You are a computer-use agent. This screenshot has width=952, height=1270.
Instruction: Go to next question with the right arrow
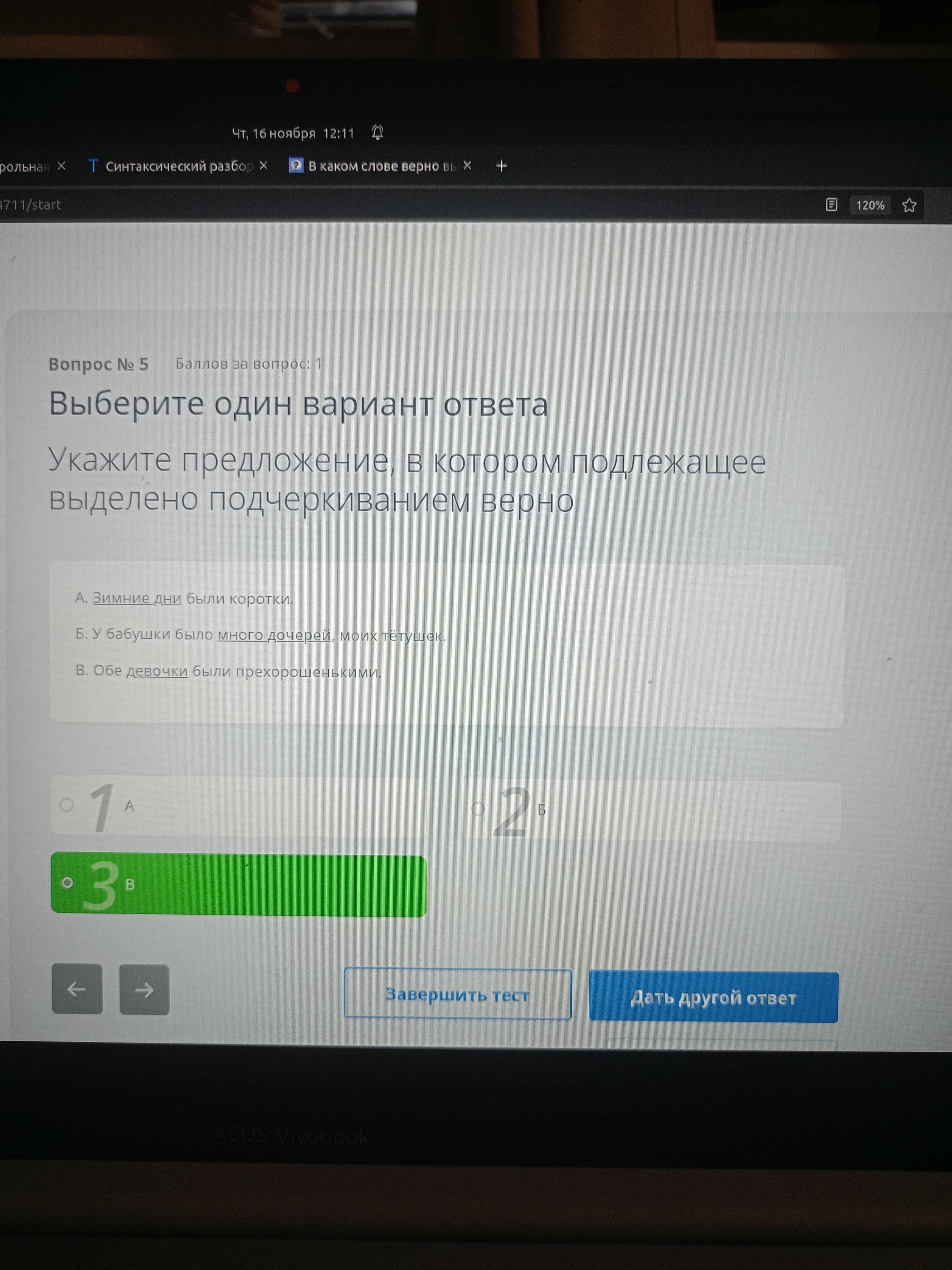point(144,989)
